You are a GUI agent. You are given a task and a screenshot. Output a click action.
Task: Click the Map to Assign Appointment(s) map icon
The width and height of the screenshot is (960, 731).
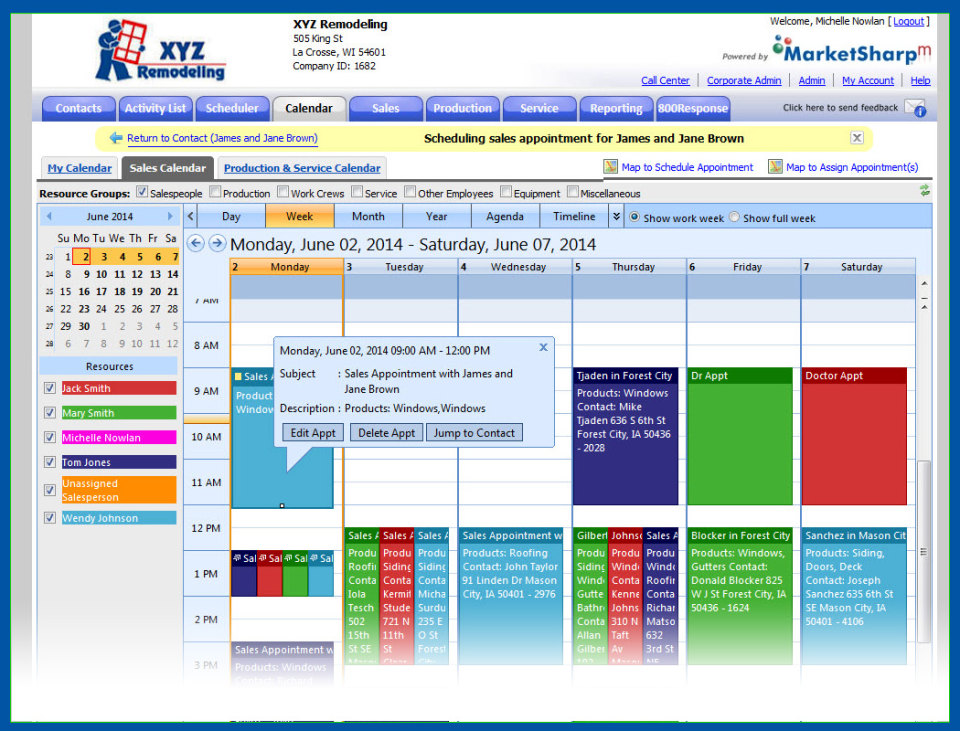coord(777,167)
